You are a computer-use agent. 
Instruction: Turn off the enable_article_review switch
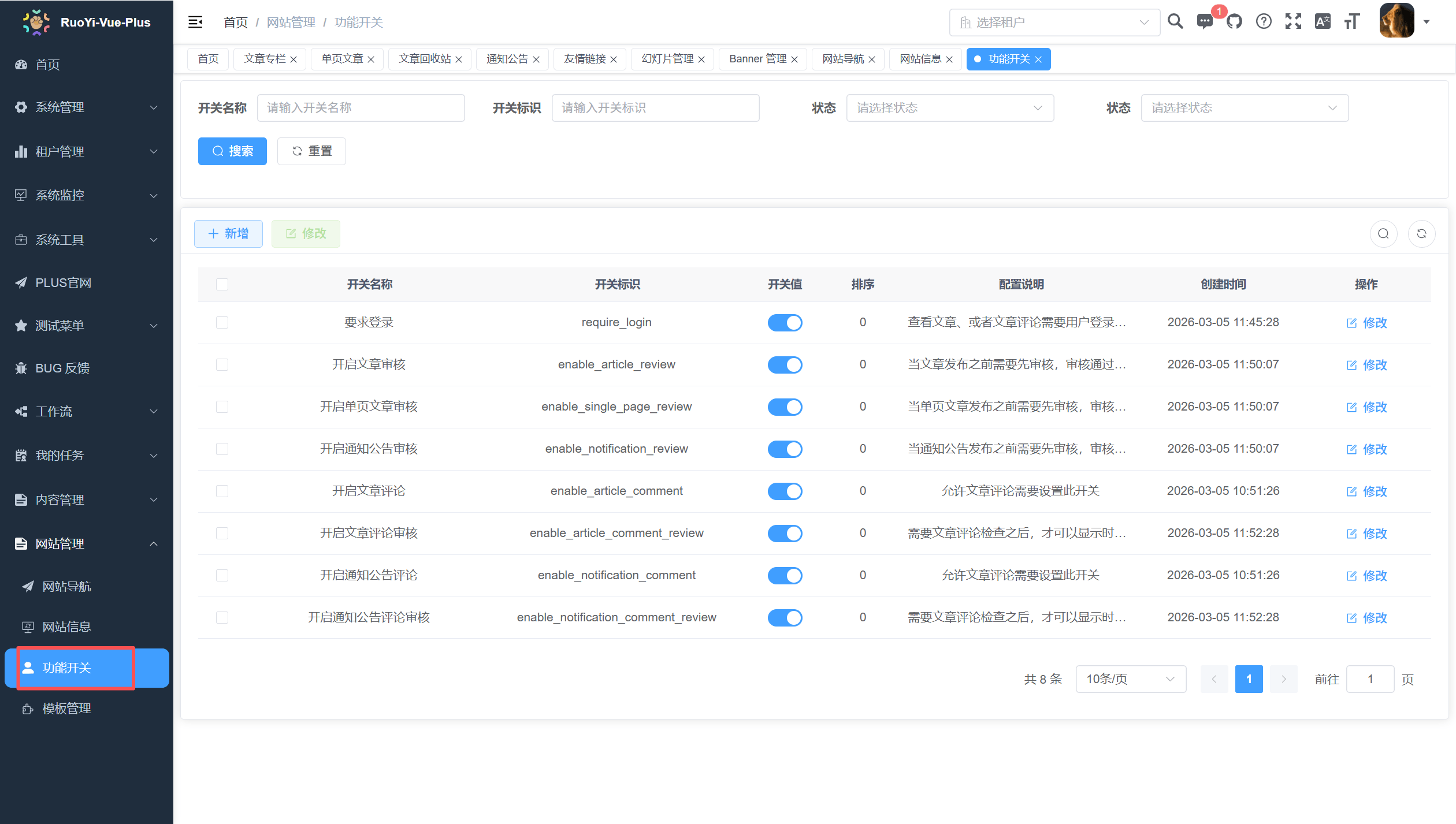785,364
